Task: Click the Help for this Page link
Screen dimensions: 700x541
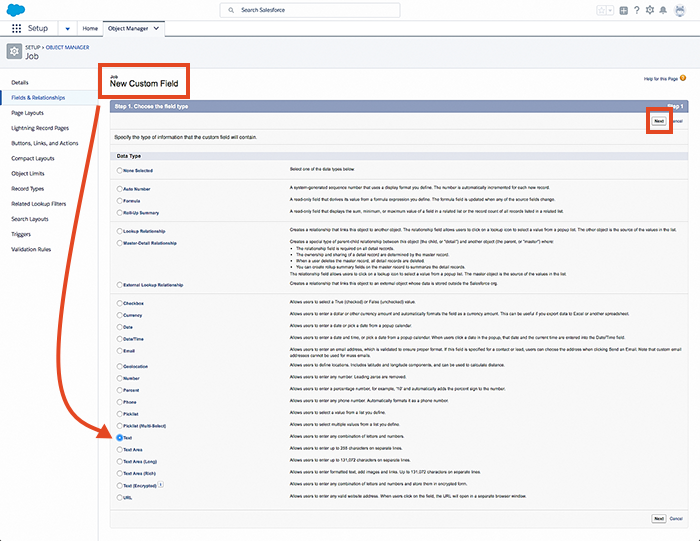Action: (661, 79)
